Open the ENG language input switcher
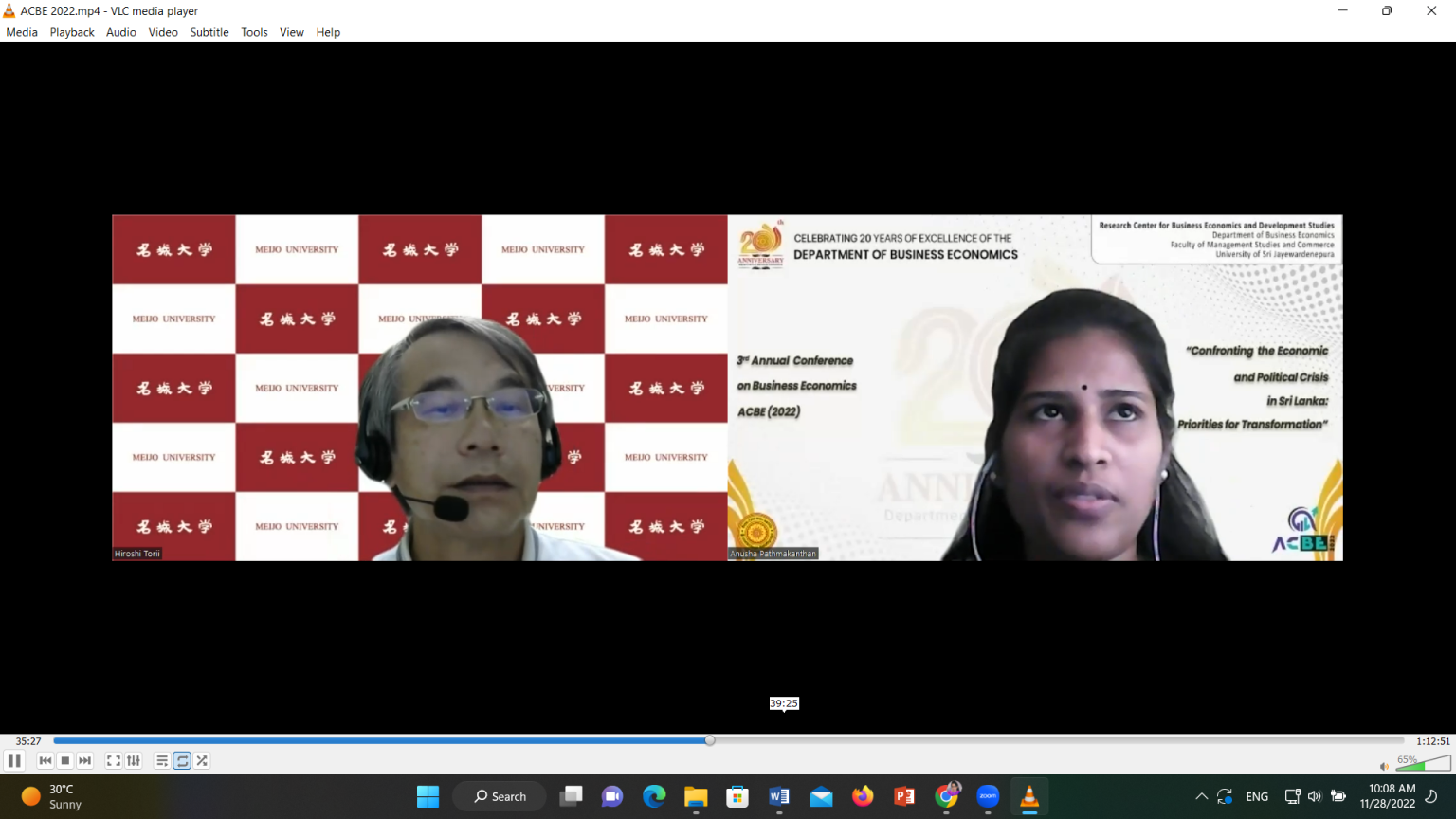1456x819 pixels. pyautogui.click(x=1257, y=796)
